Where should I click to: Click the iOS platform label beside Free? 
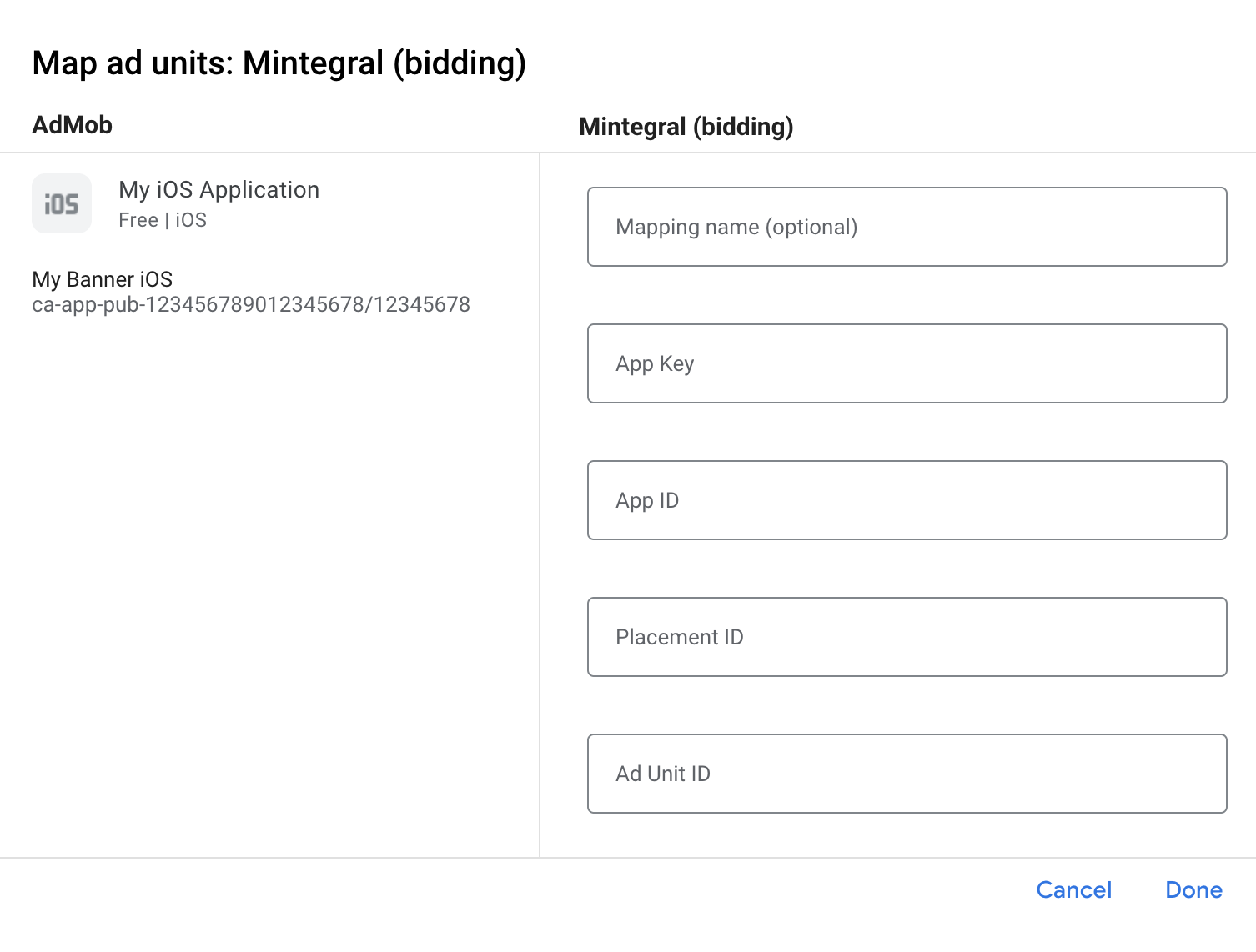191,220
